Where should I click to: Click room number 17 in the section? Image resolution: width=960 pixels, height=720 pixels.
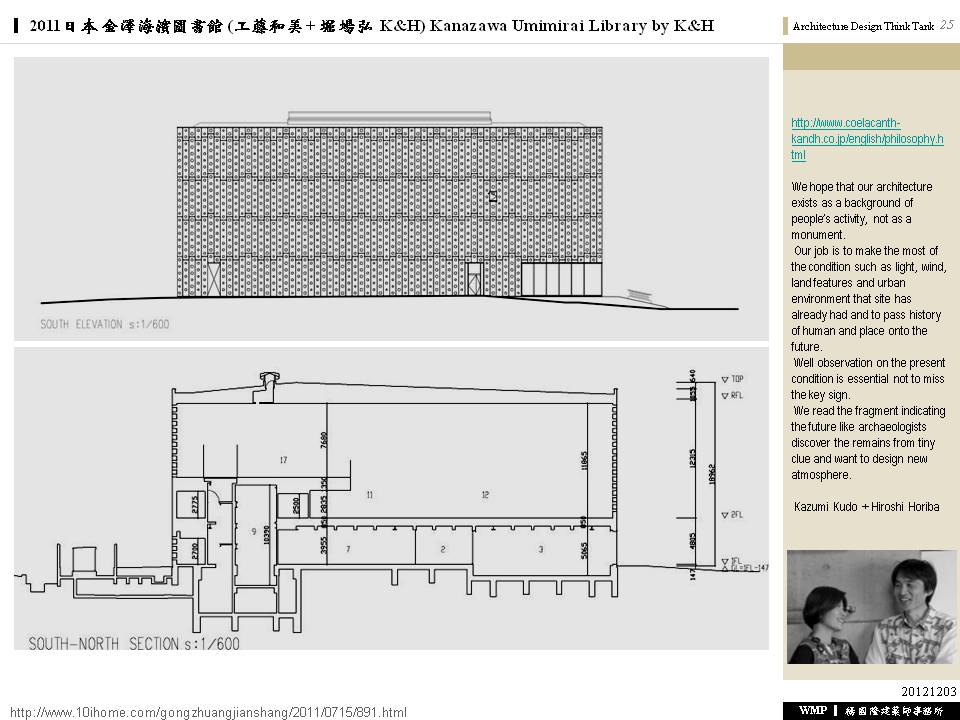pyautogui.click(x=284, y=460)
